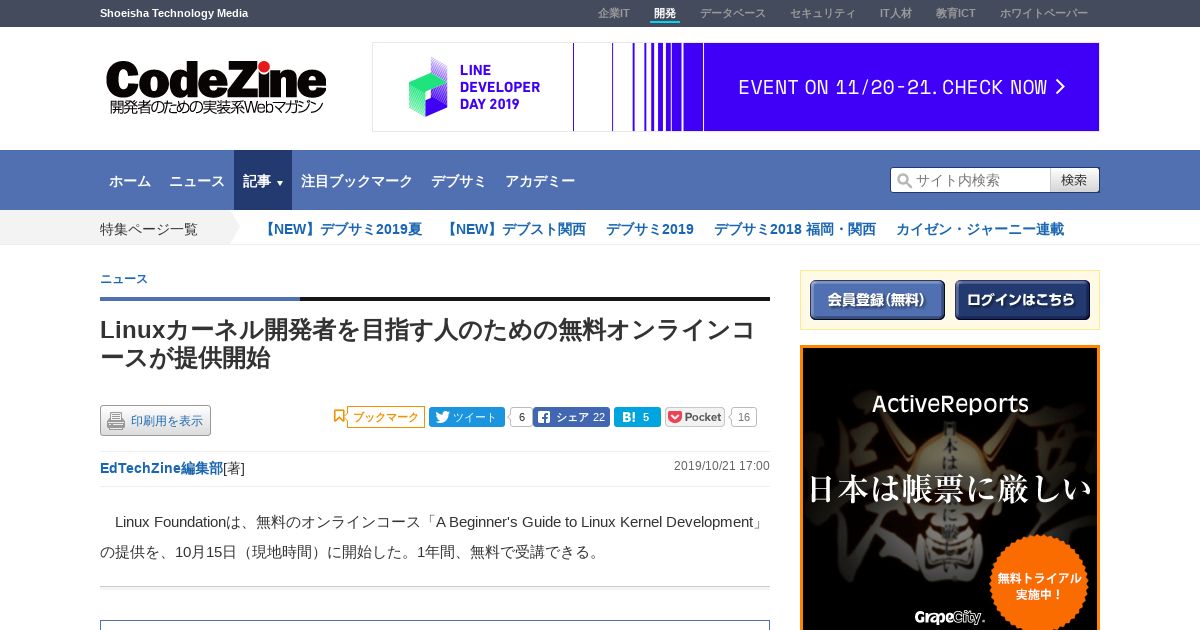Open ホワイトペーパー top tab
Viewport: 1200px width, 630px height.
[1044, 13]
